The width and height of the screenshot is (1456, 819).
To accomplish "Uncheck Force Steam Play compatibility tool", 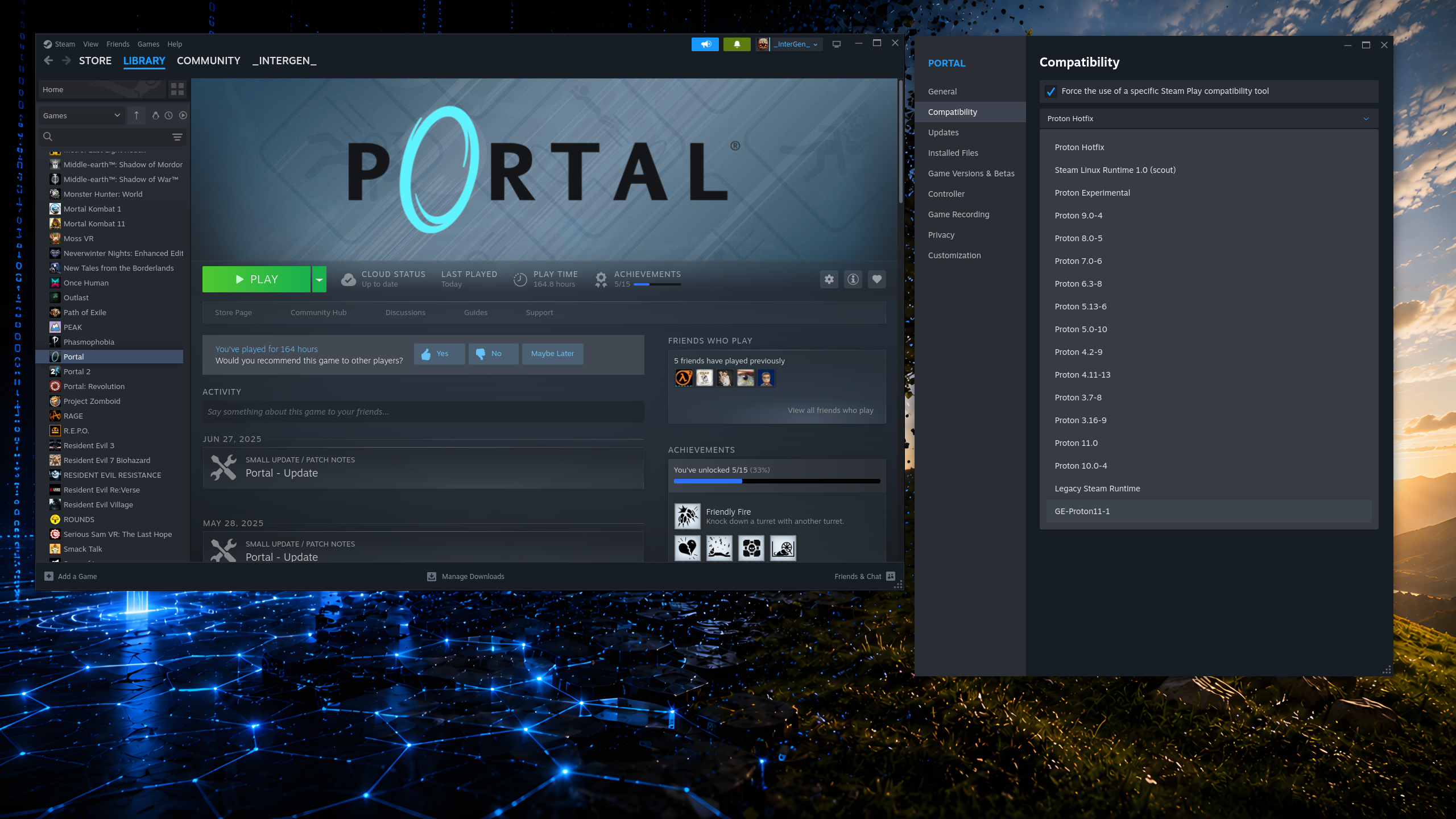I will pos(1051,91).
